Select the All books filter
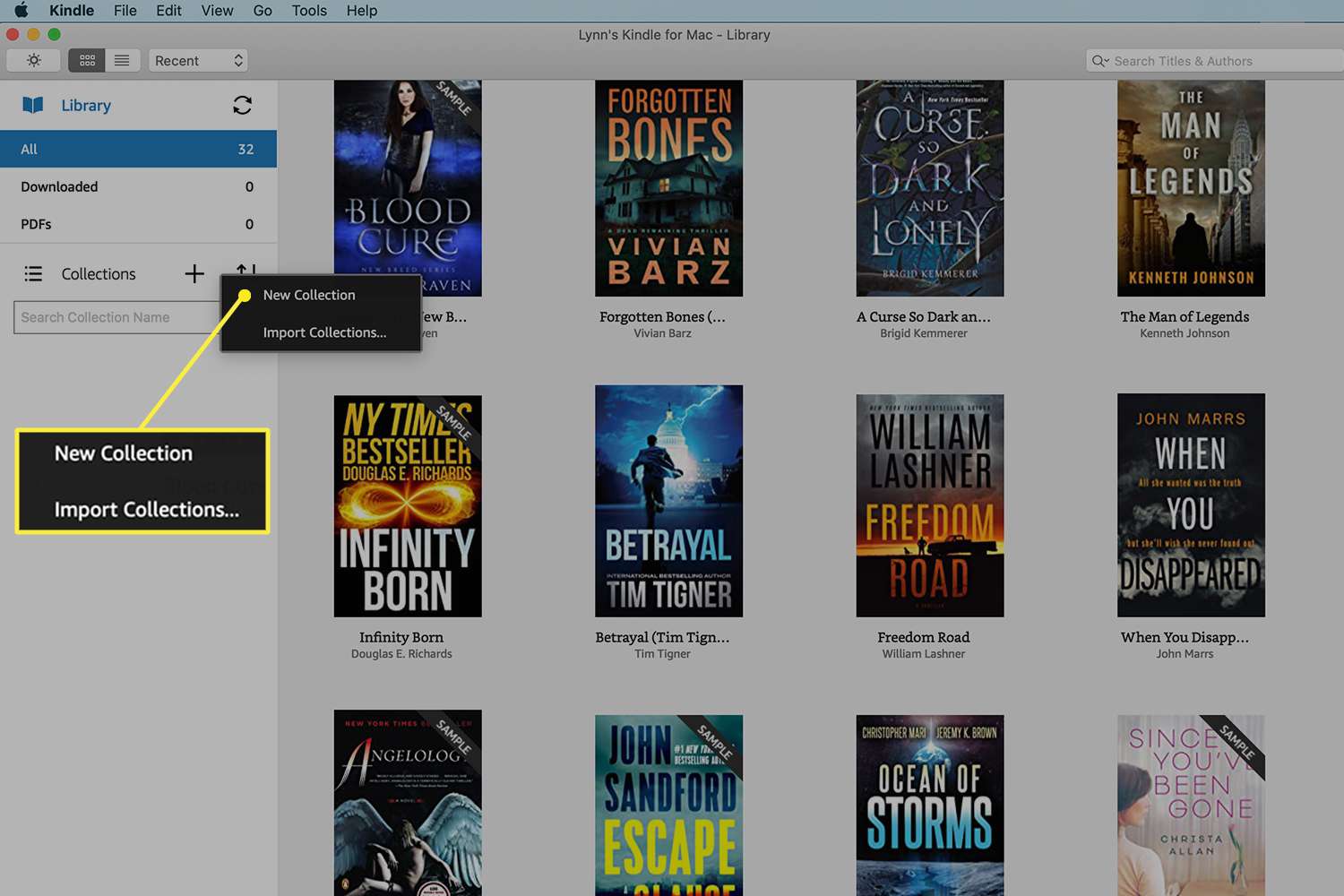The height and width of the screenshot is (896, 1344). [x=138, y=149]
